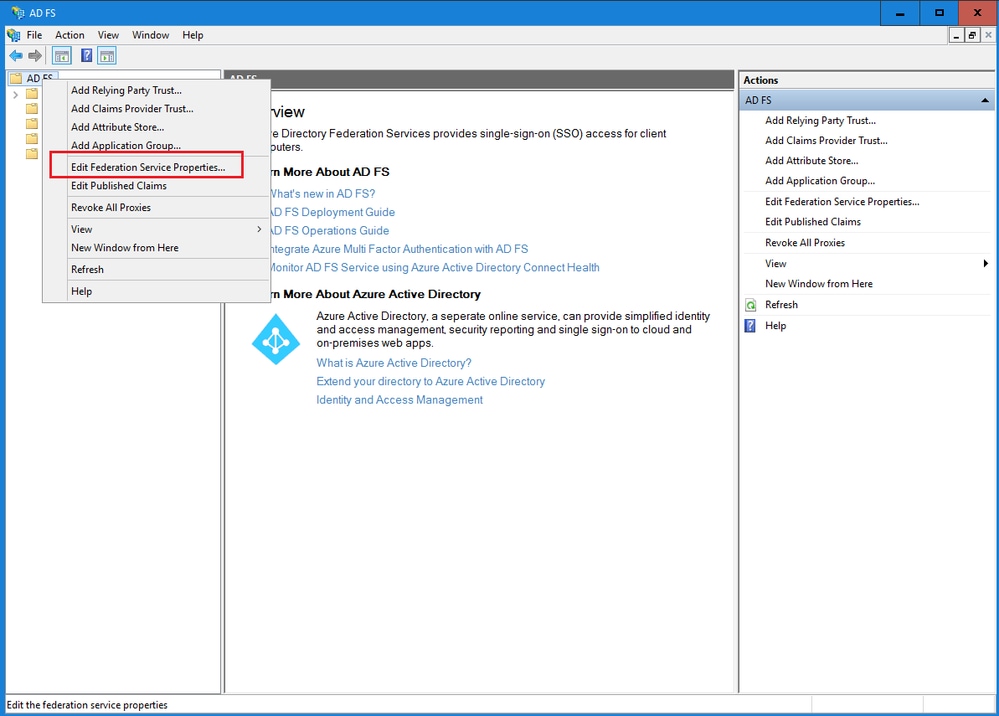Open the Action menu

(69, 35)
